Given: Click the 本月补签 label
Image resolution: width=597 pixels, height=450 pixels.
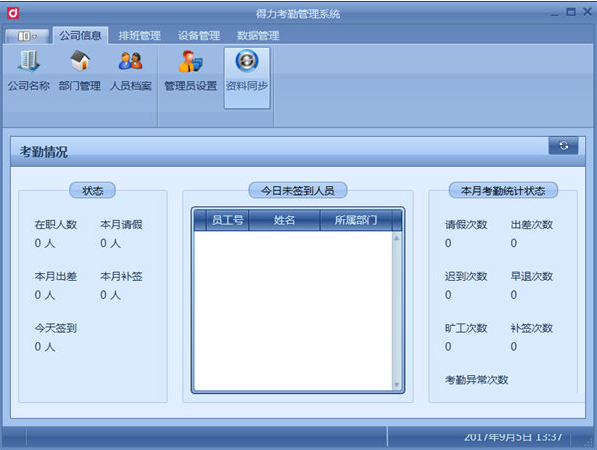Looking at the screenshot, I should 121,276.
